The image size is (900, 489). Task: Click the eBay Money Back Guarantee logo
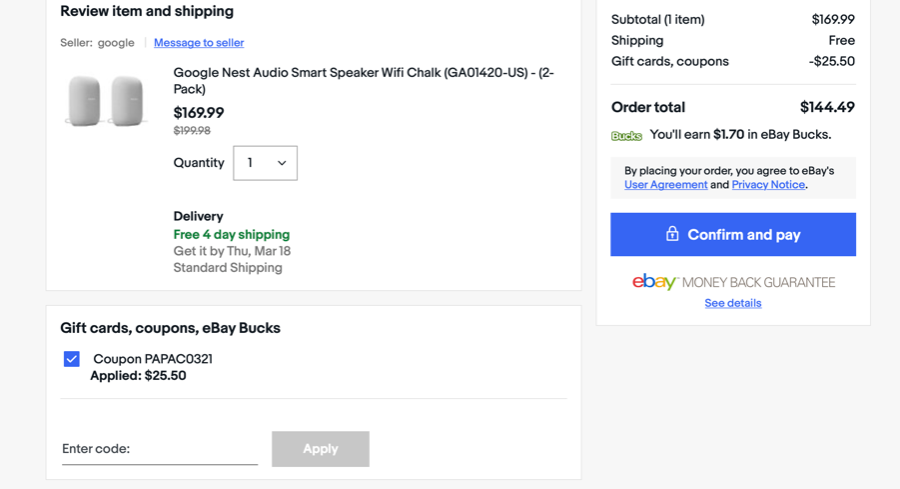point(734,282)
